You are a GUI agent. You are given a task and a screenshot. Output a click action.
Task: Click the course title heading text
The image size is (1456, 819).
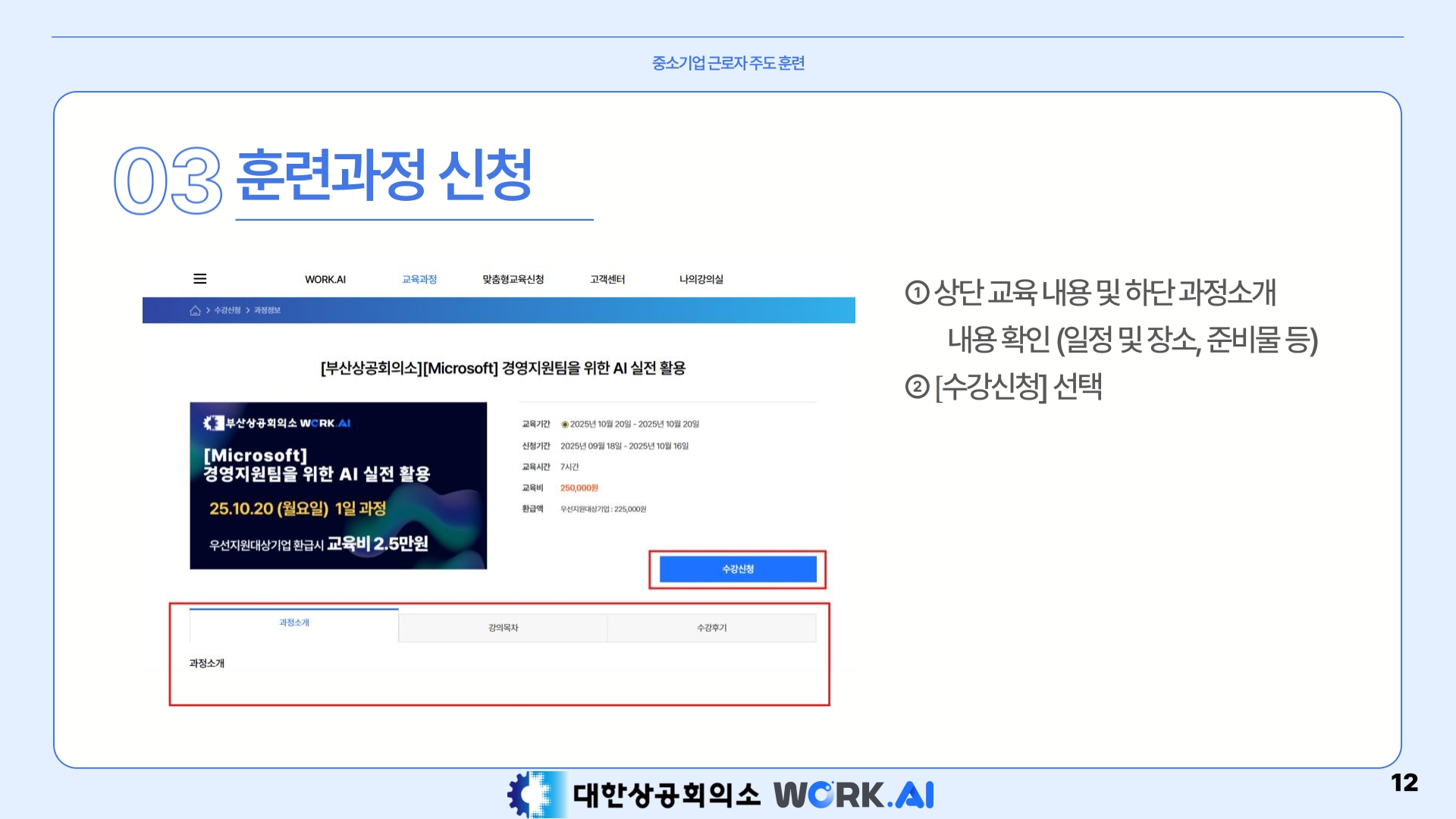503,369
